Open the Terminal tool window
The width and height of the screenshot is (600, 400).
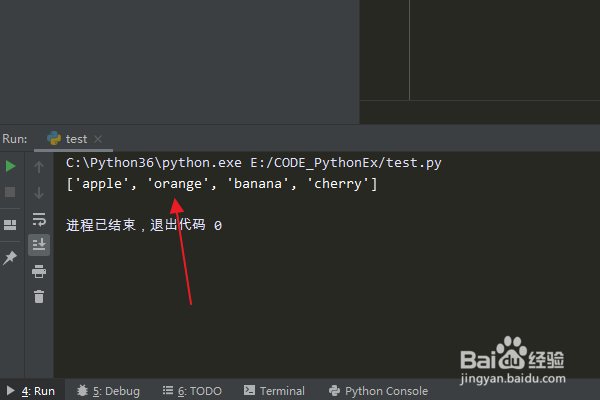point(274,391)
